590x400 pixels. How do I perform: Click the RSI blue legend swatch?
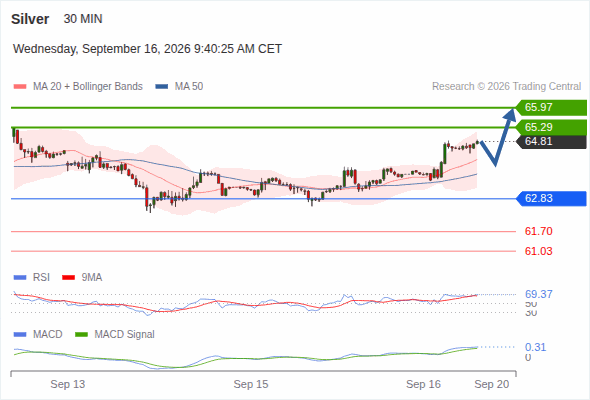click(20, 278)
